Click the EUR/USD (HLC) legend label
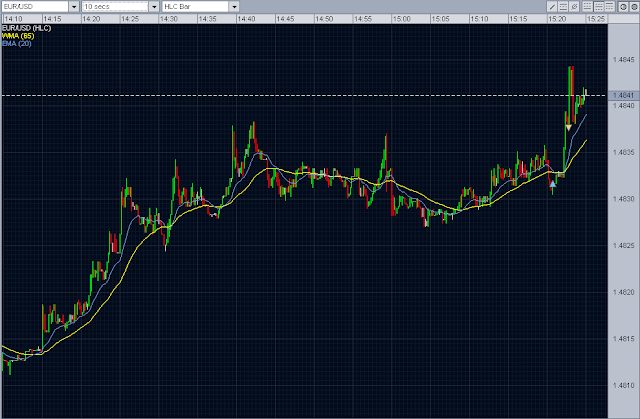Screen dimensions: 640x419 (x=27, y=28)
